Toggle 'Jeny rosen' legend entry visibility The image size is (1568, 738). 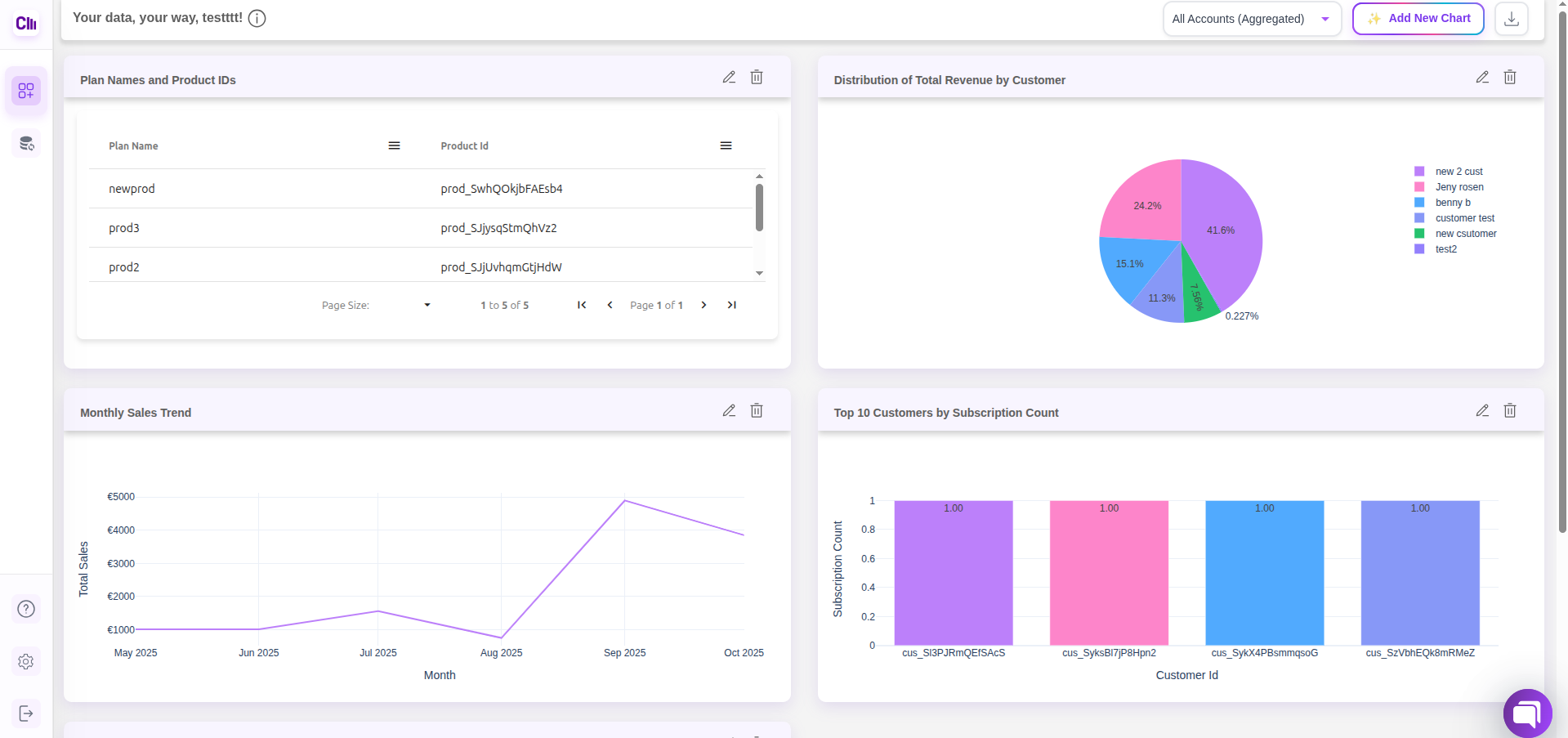coord(1459,187)
